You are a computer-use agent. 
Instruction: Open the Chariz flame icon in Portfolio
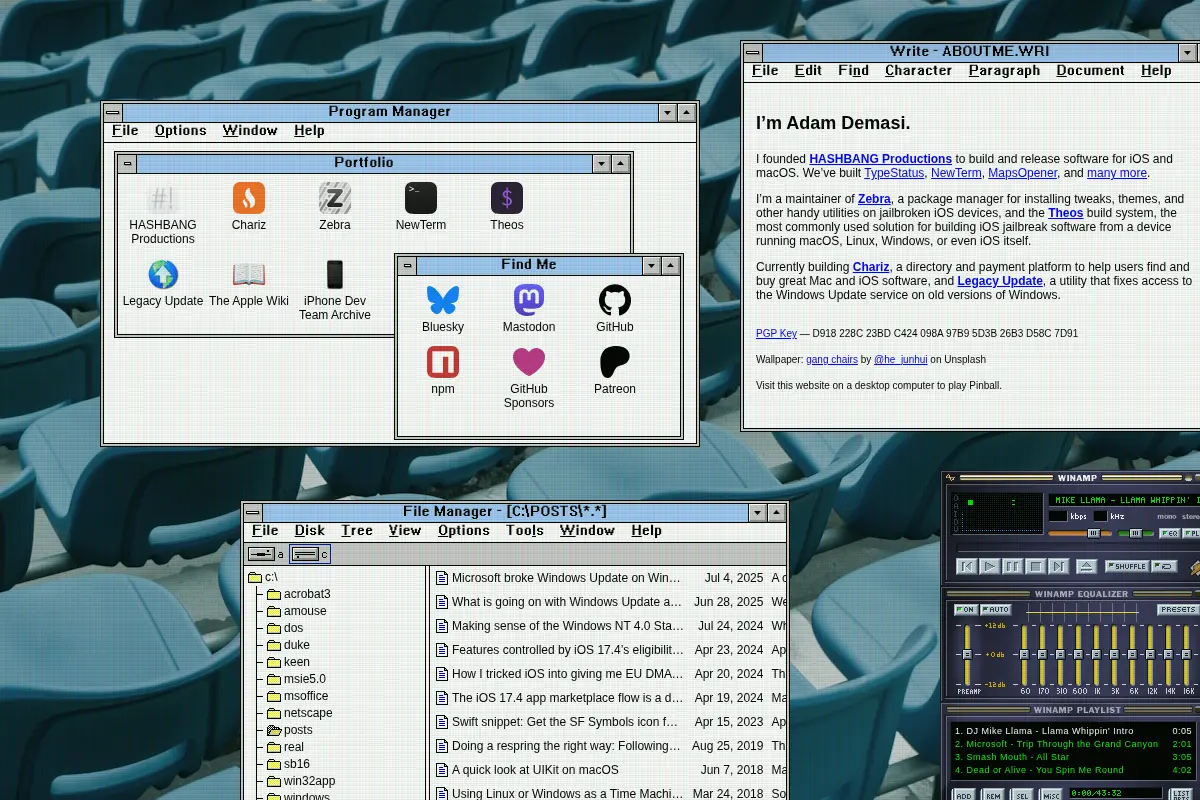click(x=249, y=207)
